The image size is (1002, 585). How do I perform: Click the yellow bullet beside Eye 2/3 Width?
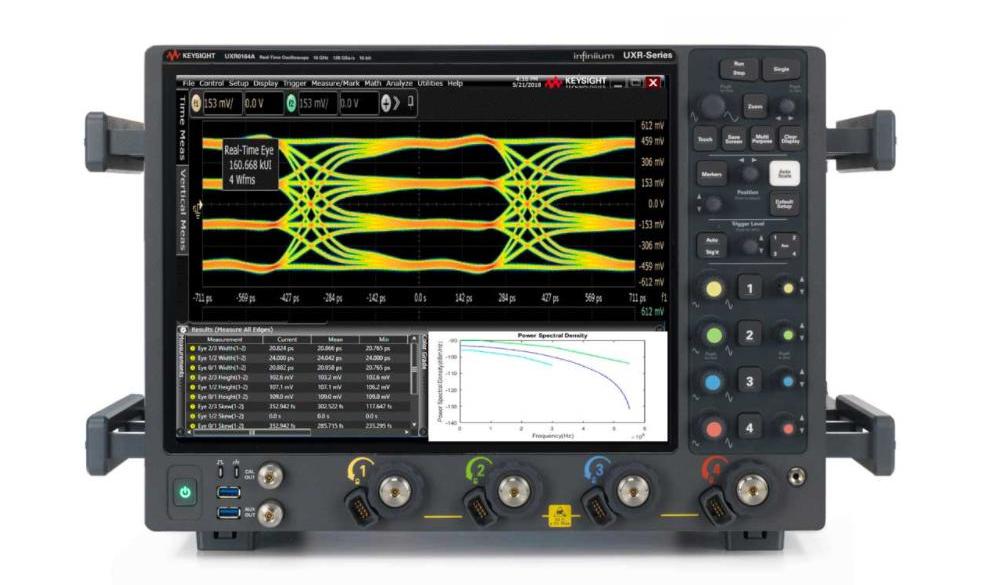pyautogui.click(x=193, y=349)
